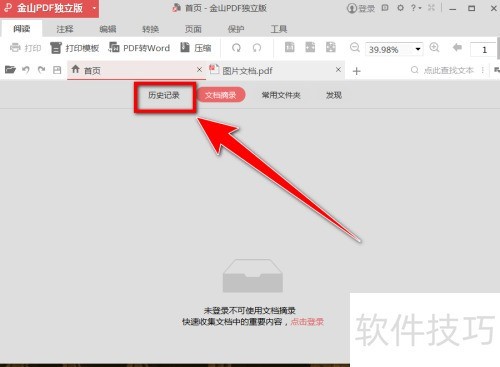Open settings gear icon
The height and width of the screenshot is (367, 500).
pos(400,8)
